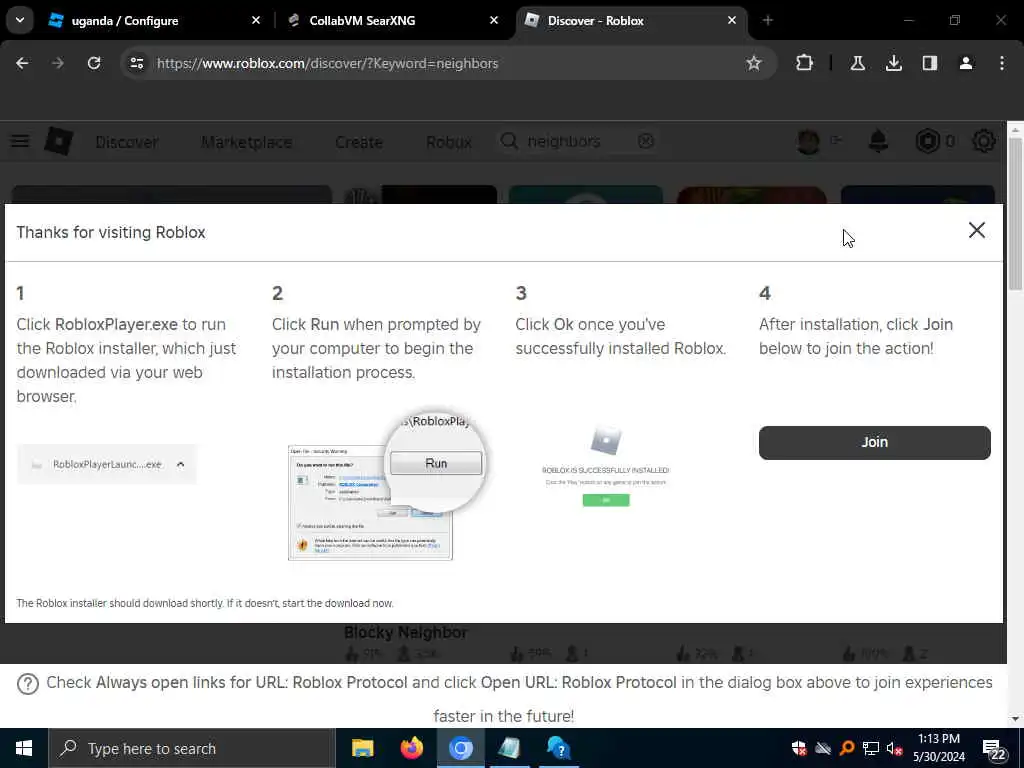This screenshot has width=1024, height=768.
Task: Open the Chrome extensions puzzle icon
Action: click(804, 63)
